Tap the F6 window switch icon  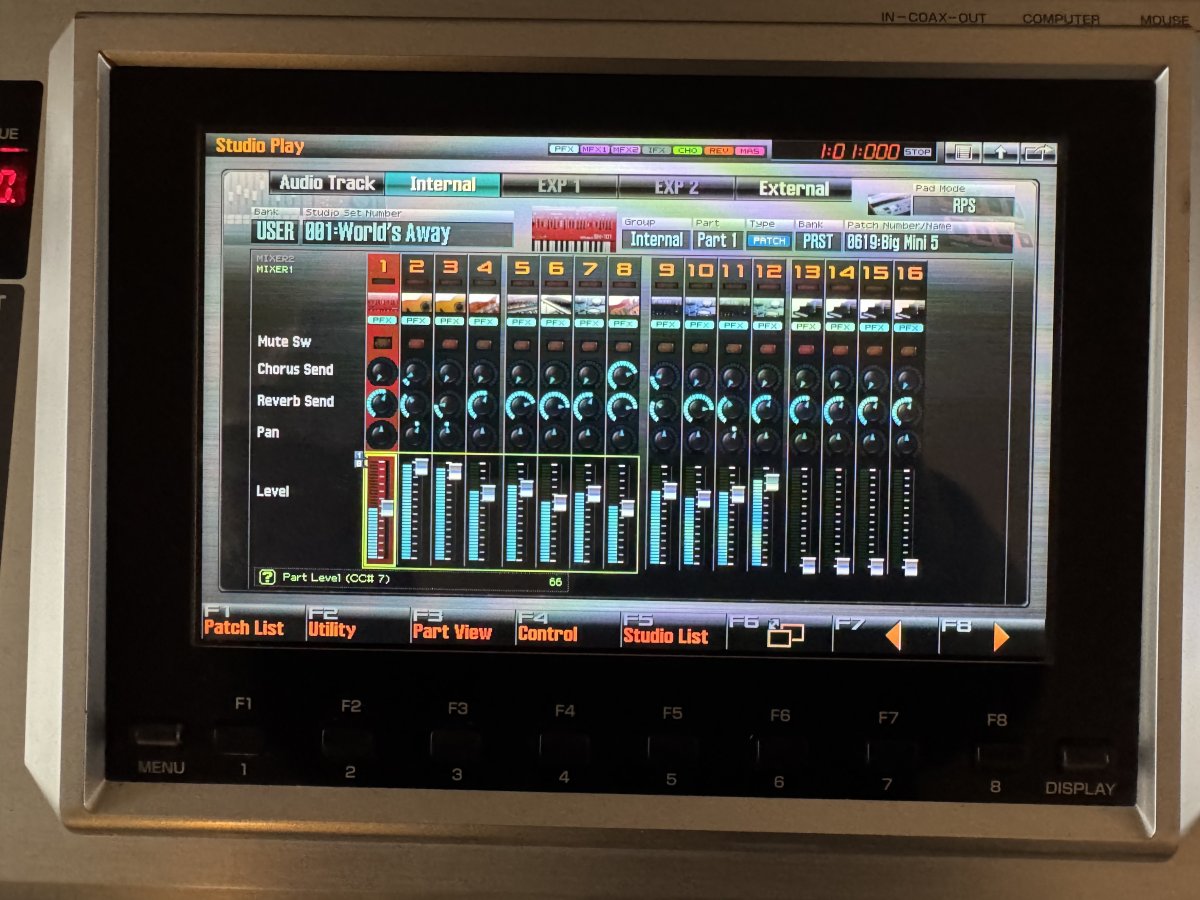pyautogui.click(x=785, y=635)
